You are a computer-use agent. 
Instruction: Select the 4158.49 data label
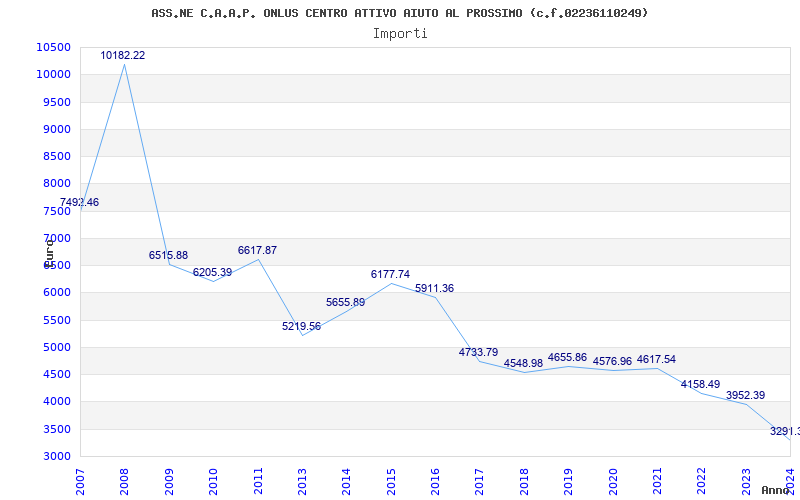[701, 384]
